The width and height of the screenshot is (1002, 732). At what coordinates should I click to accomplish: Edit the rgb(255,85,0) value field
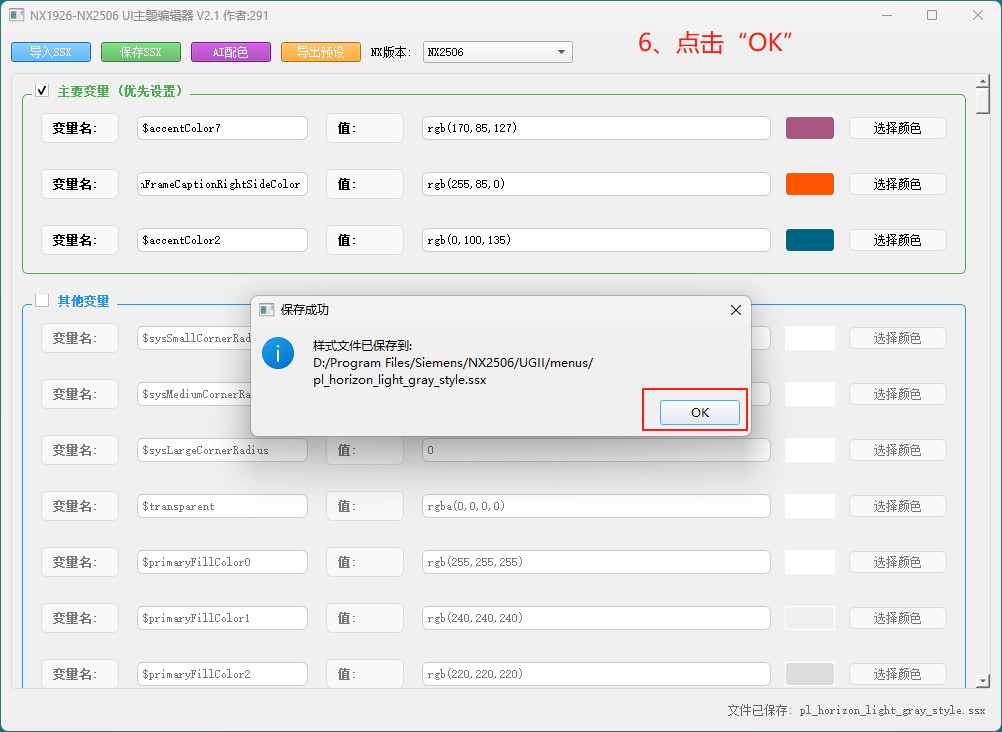(596, 184)
